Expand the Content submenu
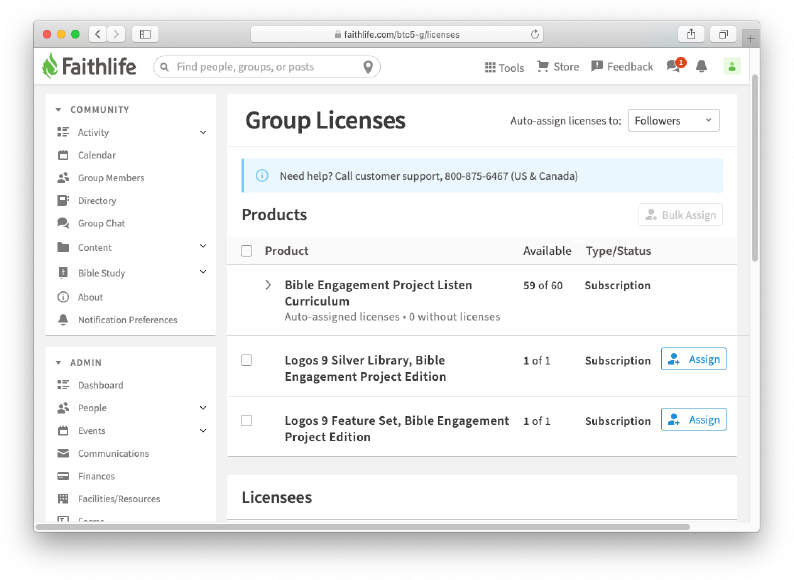The width and height of the screenshot is (794, 580). (203, 246)
